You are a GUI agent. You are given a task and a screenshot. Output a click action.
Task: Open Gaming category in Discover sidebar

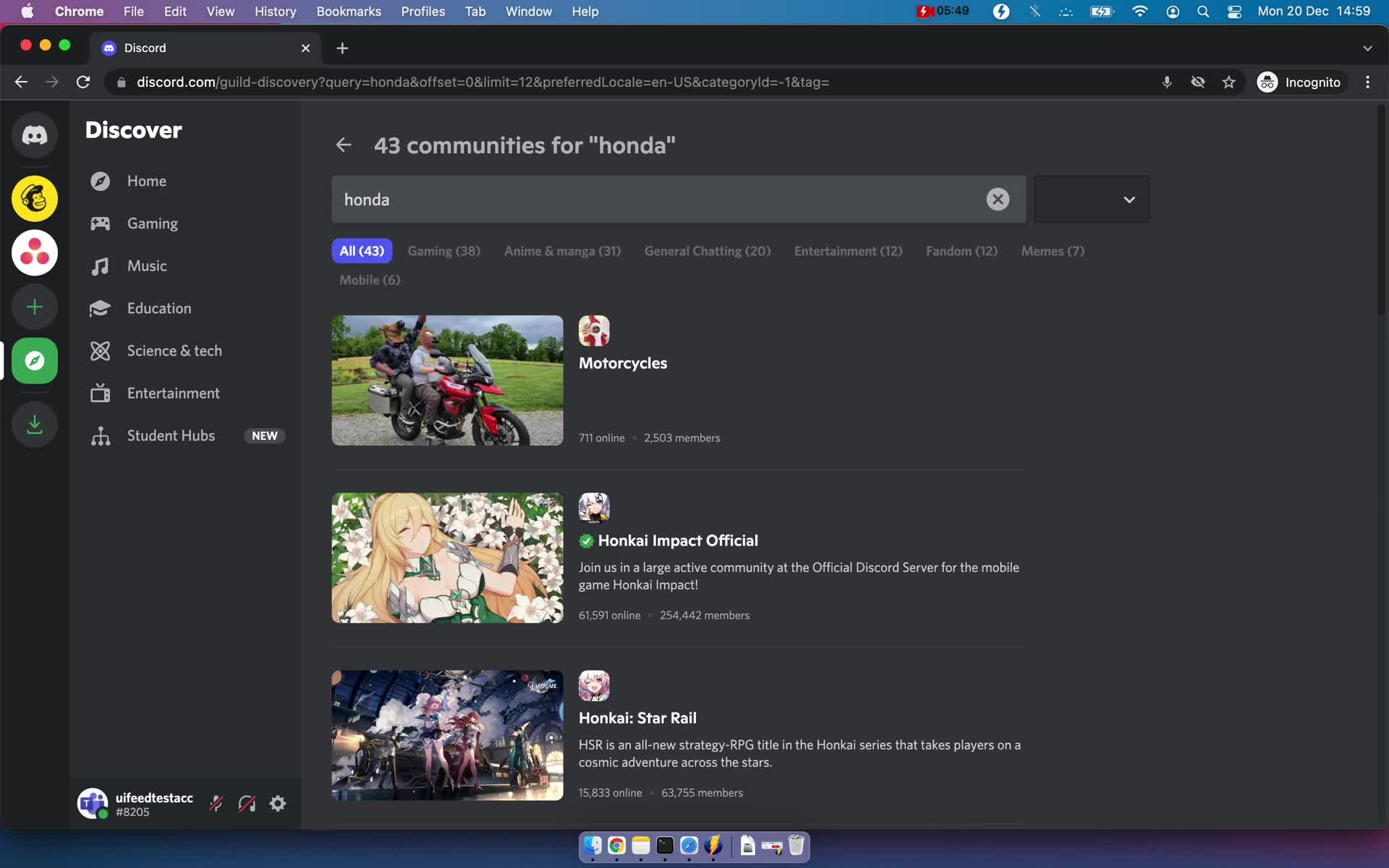point(186,224)
